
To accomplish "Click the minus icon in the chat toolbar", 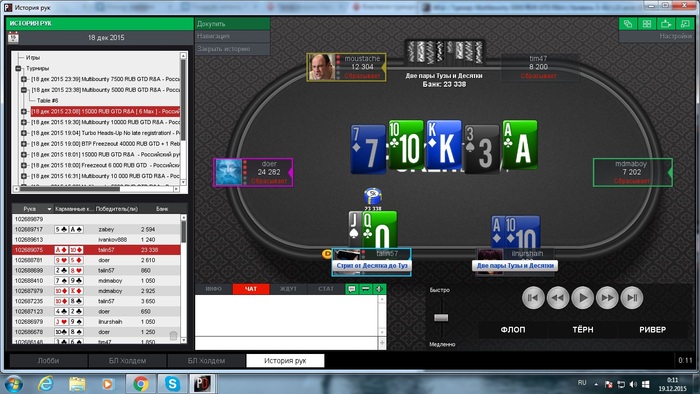I will pyautogui.click(x=366, y=289).
